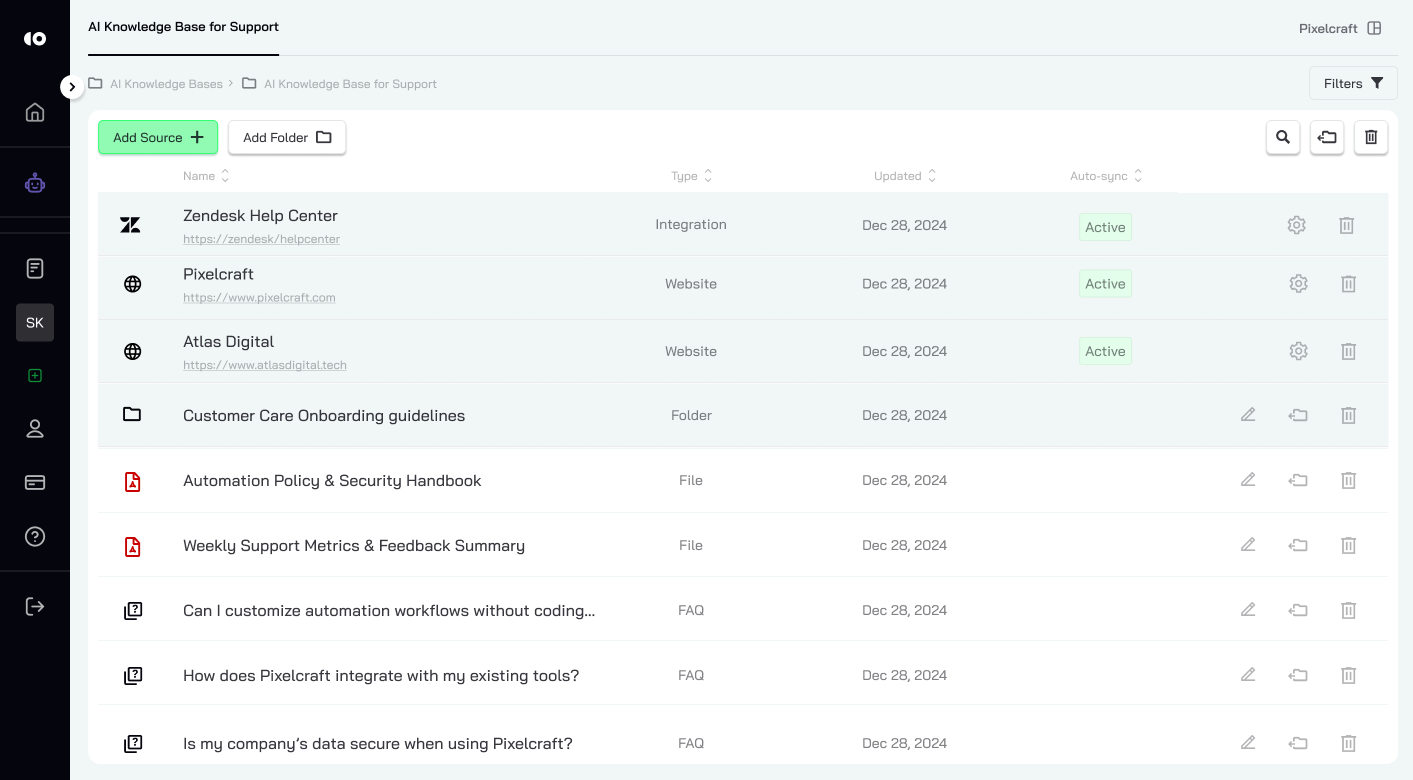Open the customize automation workflows FAQ
The image size is (1413, 780).
pyautogui.click(x=389, y=611)
